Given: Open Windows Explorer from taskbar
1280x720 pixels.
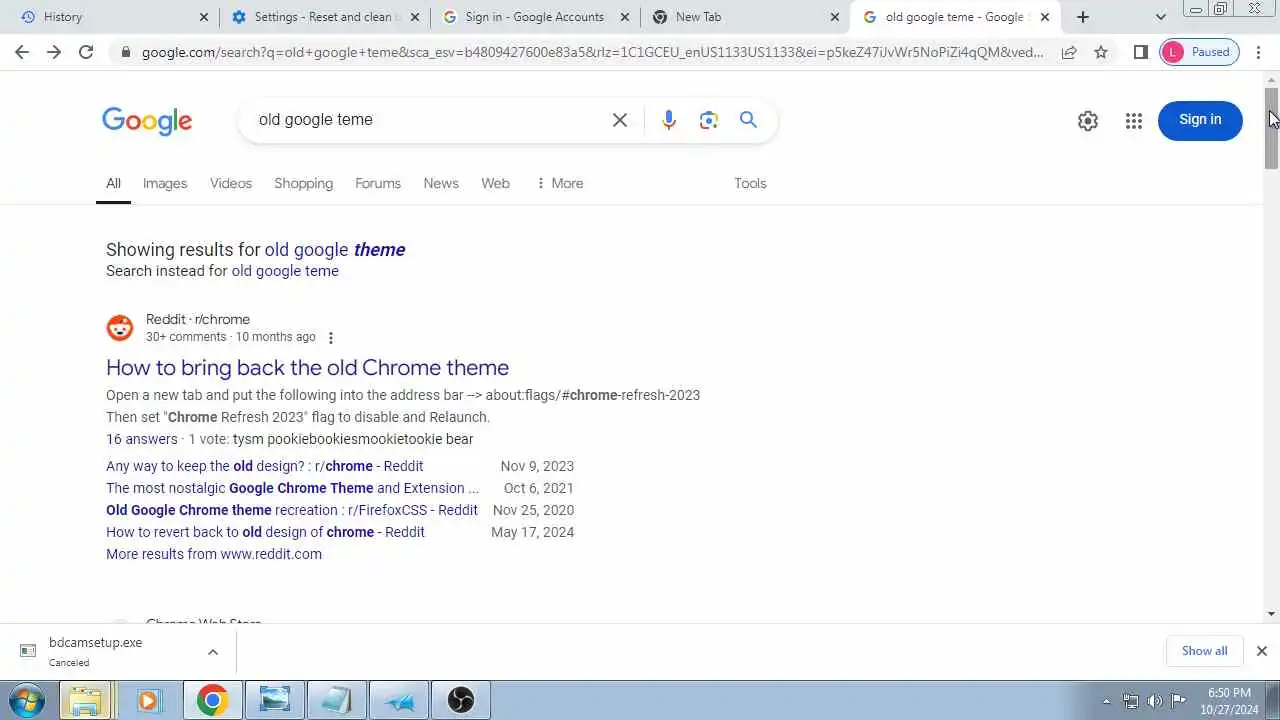Looking at the screenshot, I should coord(86,700).
